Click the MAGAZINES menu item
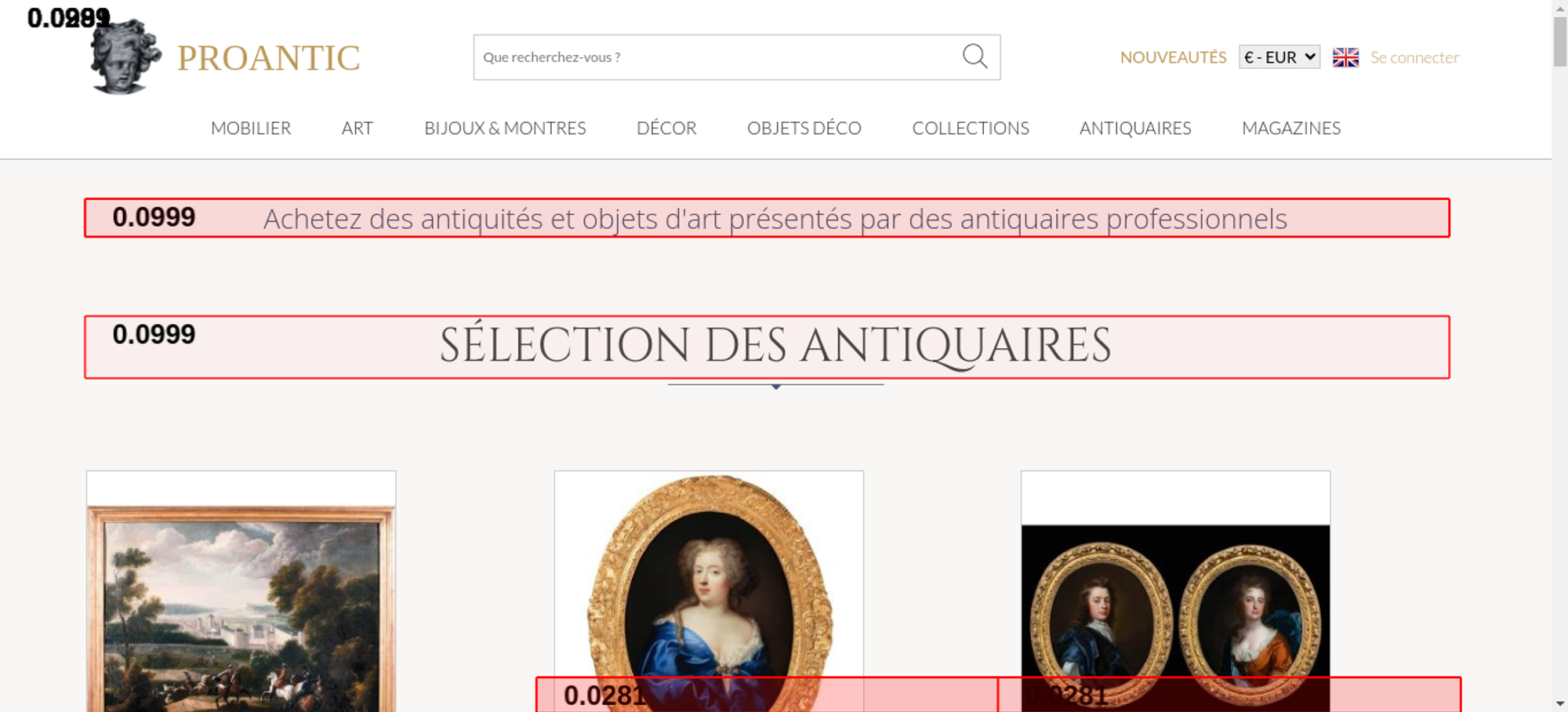This screenshot has height=712, width=1568. tap(1290, 128)
